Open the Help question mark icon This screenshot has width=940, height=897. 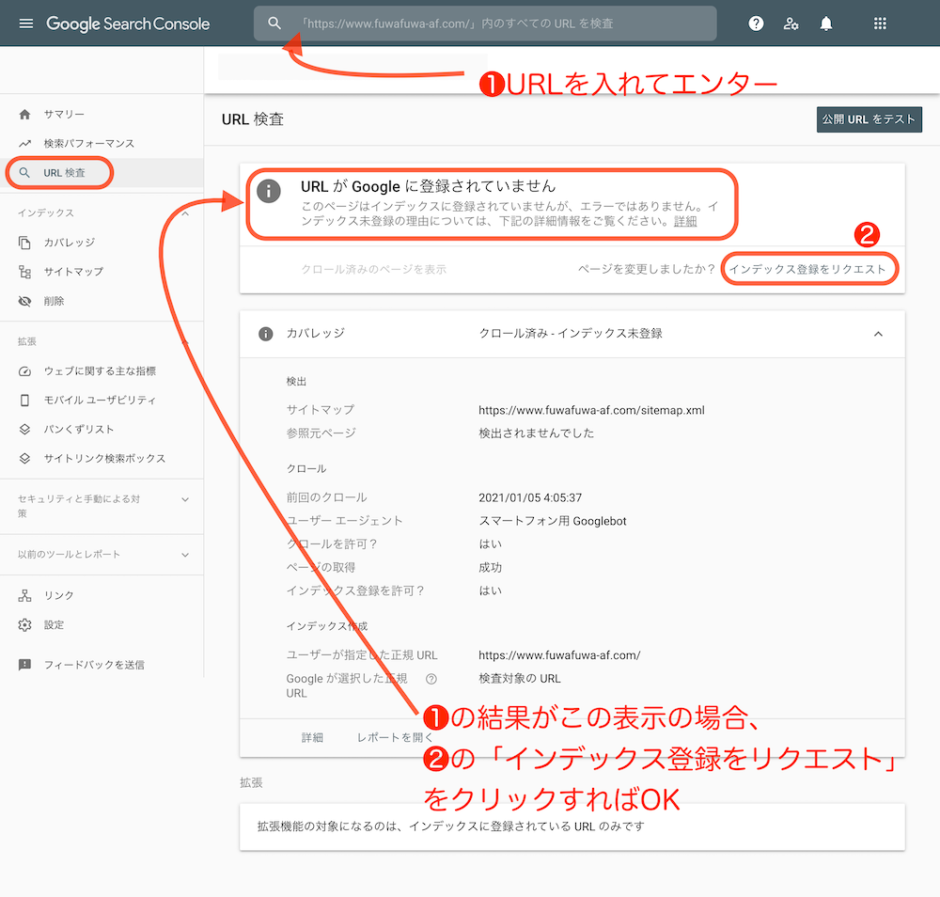(x=756, y=23)
